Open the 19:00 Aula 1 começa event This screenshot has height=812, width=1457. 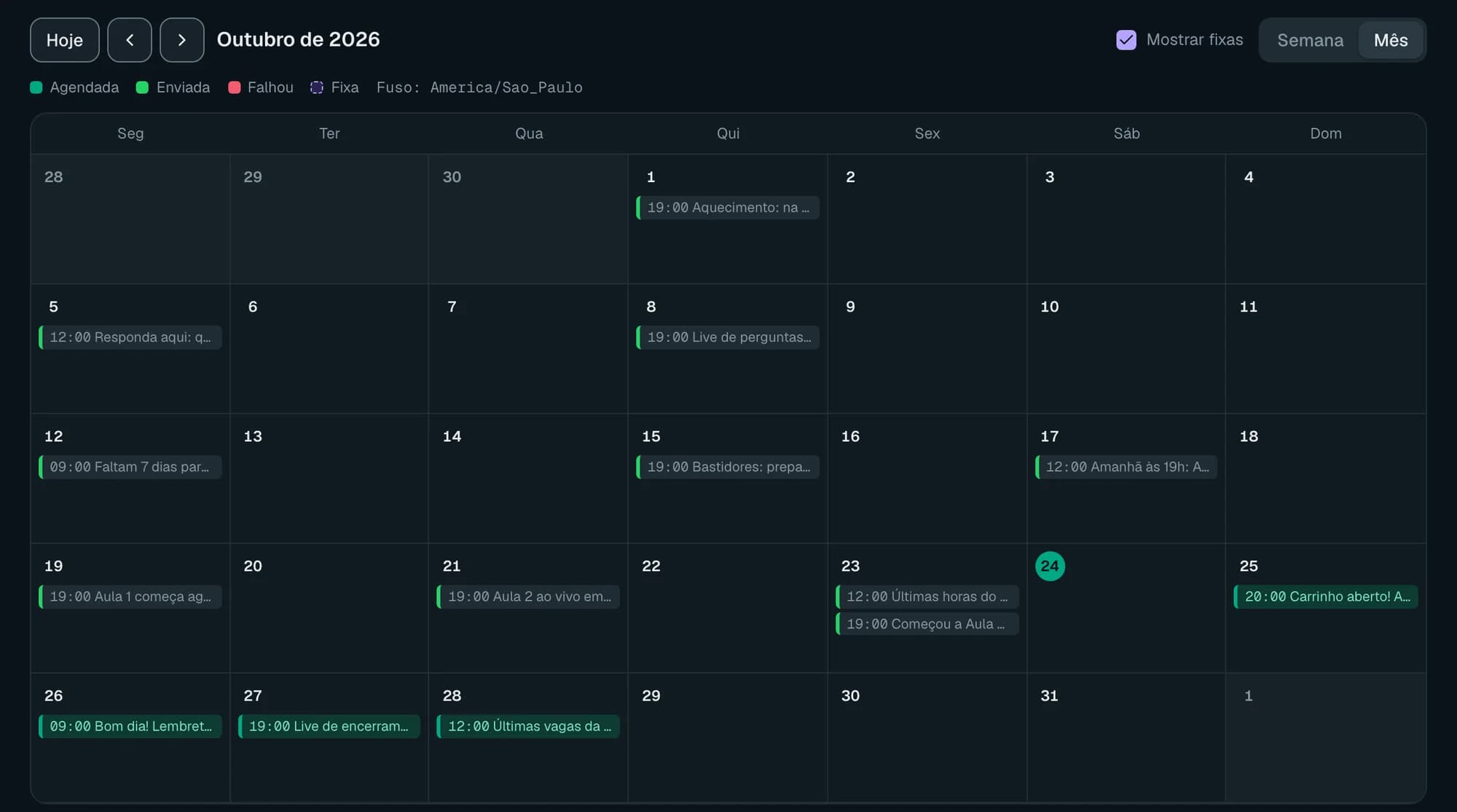click(130, 596)
